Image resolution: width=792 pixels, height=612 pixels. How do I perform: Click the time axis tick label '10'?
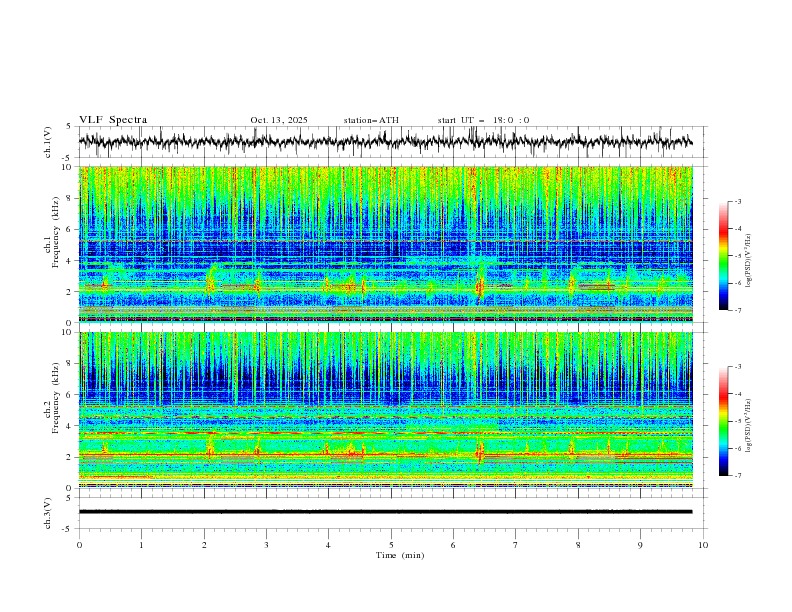[x=703, y=545]
